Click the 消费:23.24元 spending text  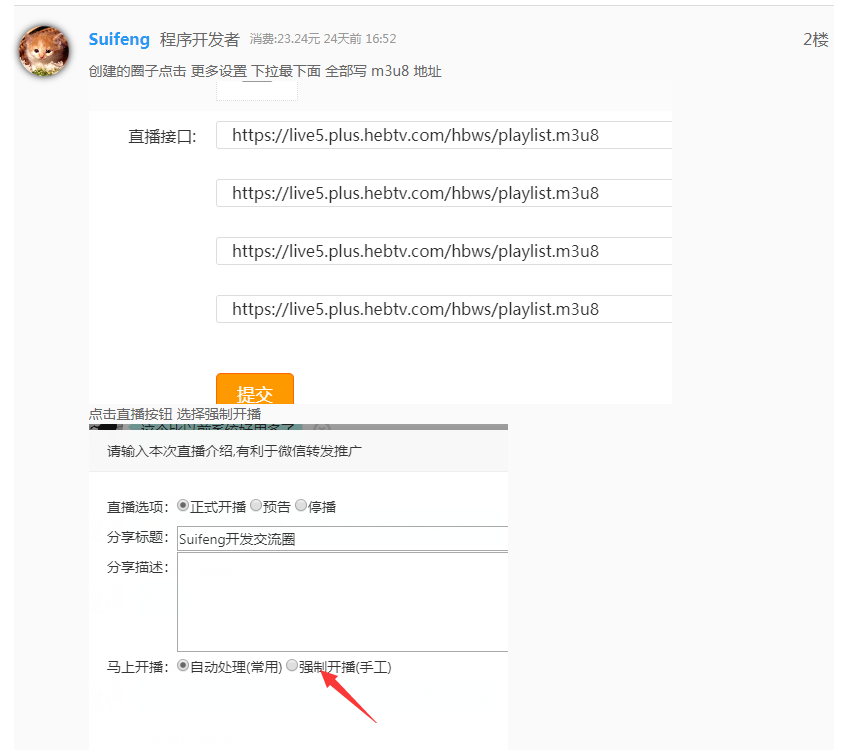[x=285, y=40]
